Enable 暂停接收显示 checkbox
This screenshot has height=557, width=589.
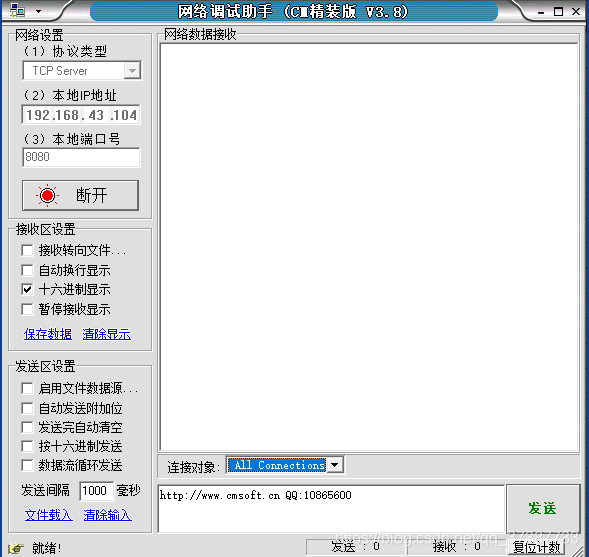click(x=27, y=309)
